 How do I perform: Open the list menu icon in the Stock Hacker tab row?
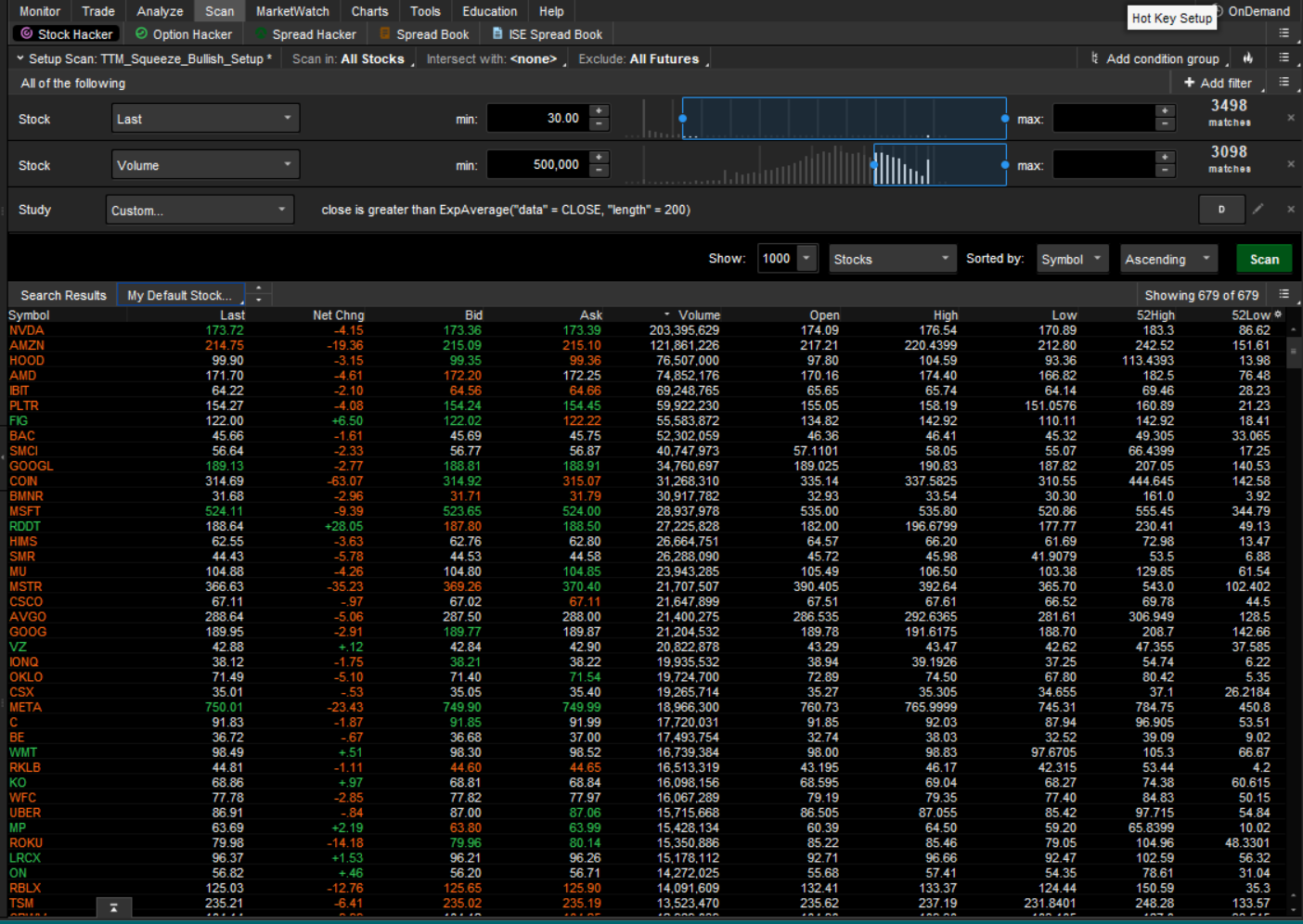point(1284,34)
